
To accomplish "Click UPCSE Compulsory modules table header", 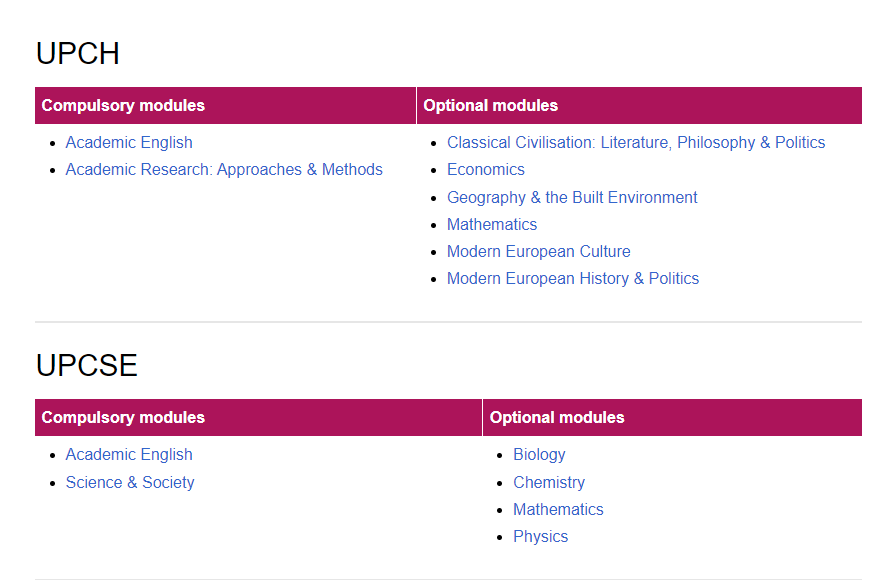I will pyautogui.click(x=259, y=418).
